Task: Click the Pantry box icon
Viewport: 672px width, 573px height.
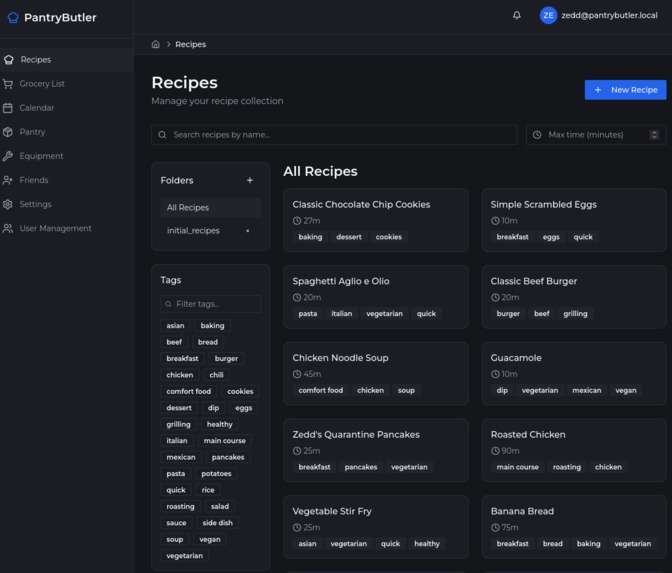Action: pyautogui.click(x=8, y=132)
